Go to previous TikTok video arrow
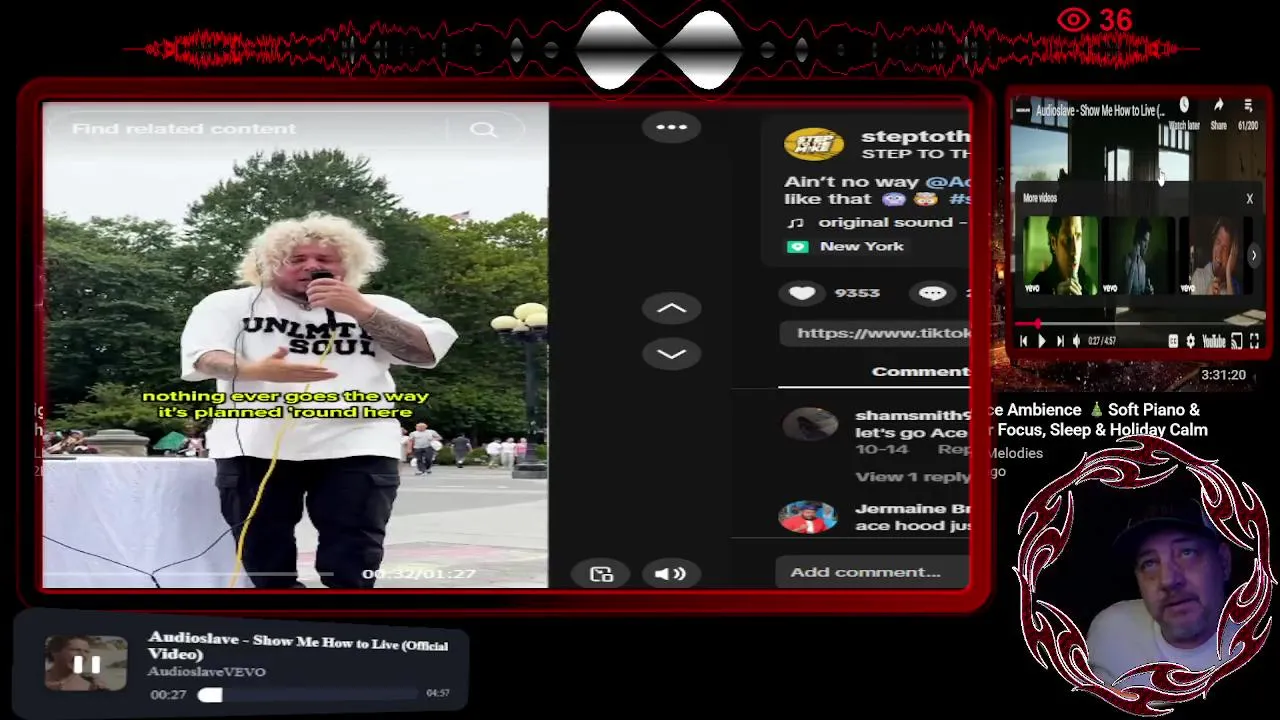 tap(671, 309)
